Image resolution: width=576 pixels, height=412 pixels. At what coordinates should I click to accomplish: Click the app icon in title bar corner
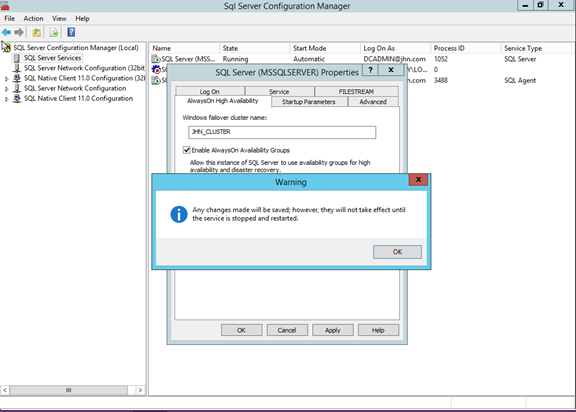tap(4, 5)
